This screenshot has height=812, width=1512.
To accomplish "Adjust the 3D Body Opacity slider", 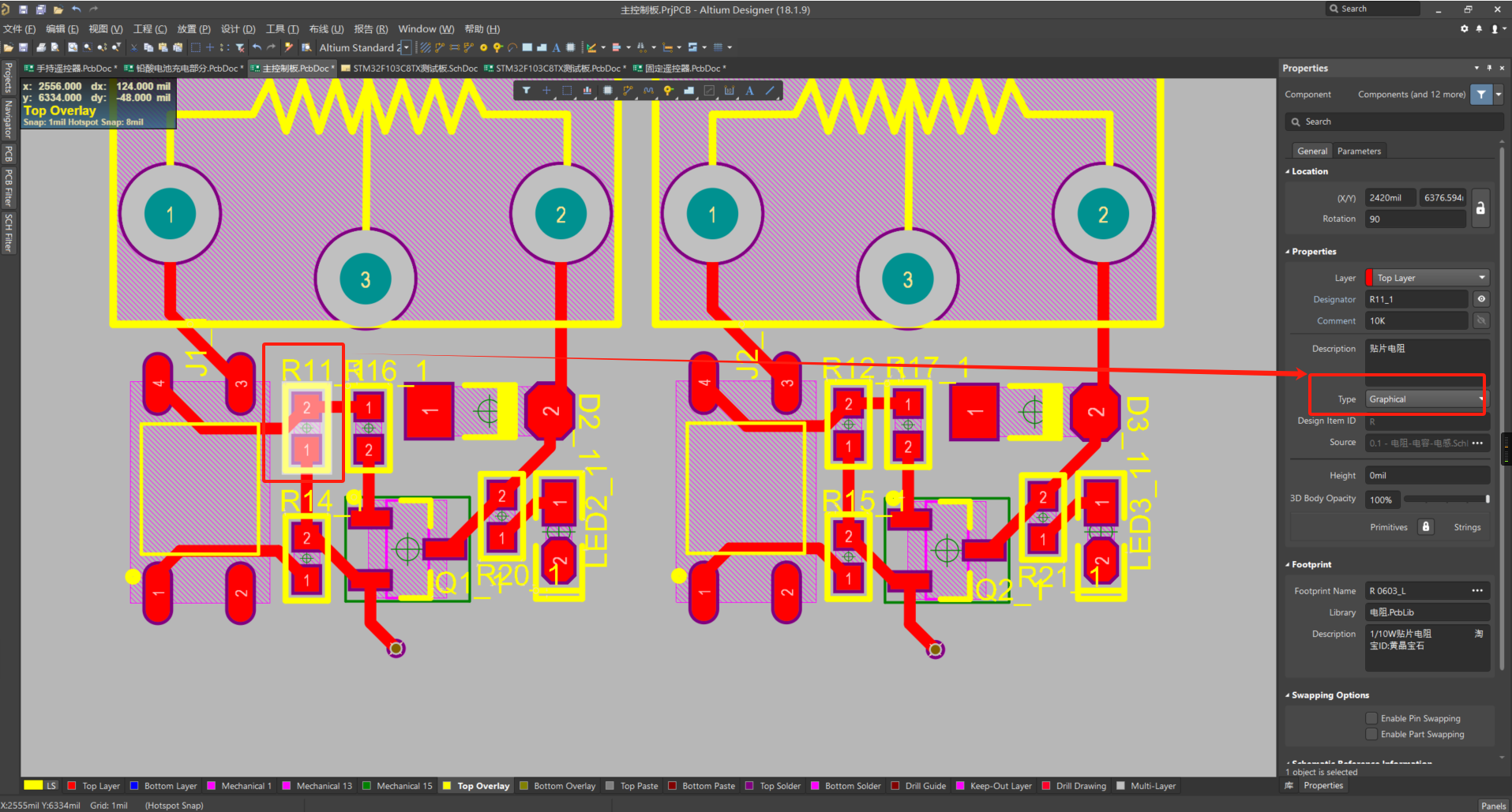I will (x=1446, y=500).
